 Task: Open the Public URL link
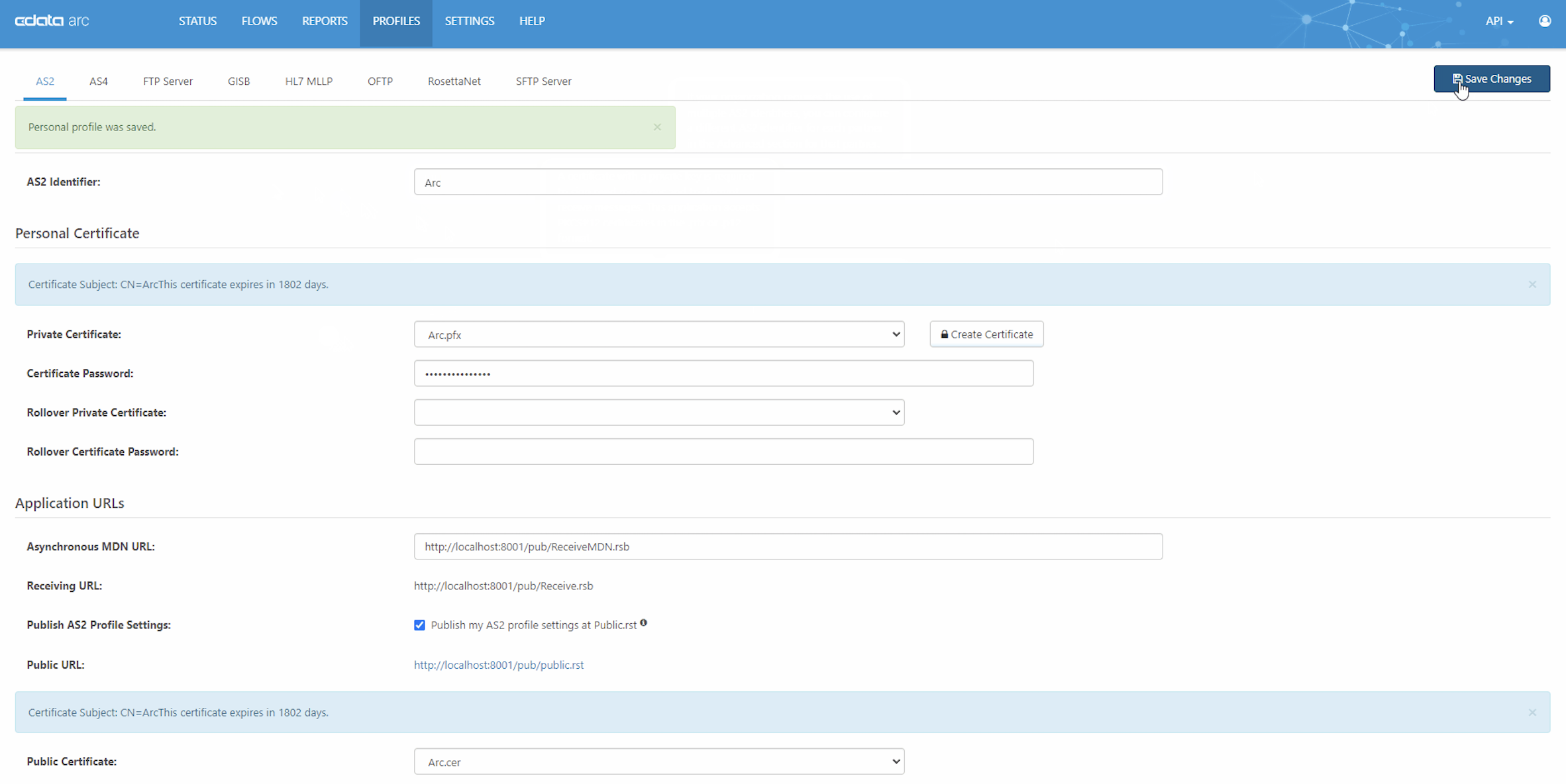(498, 664)
